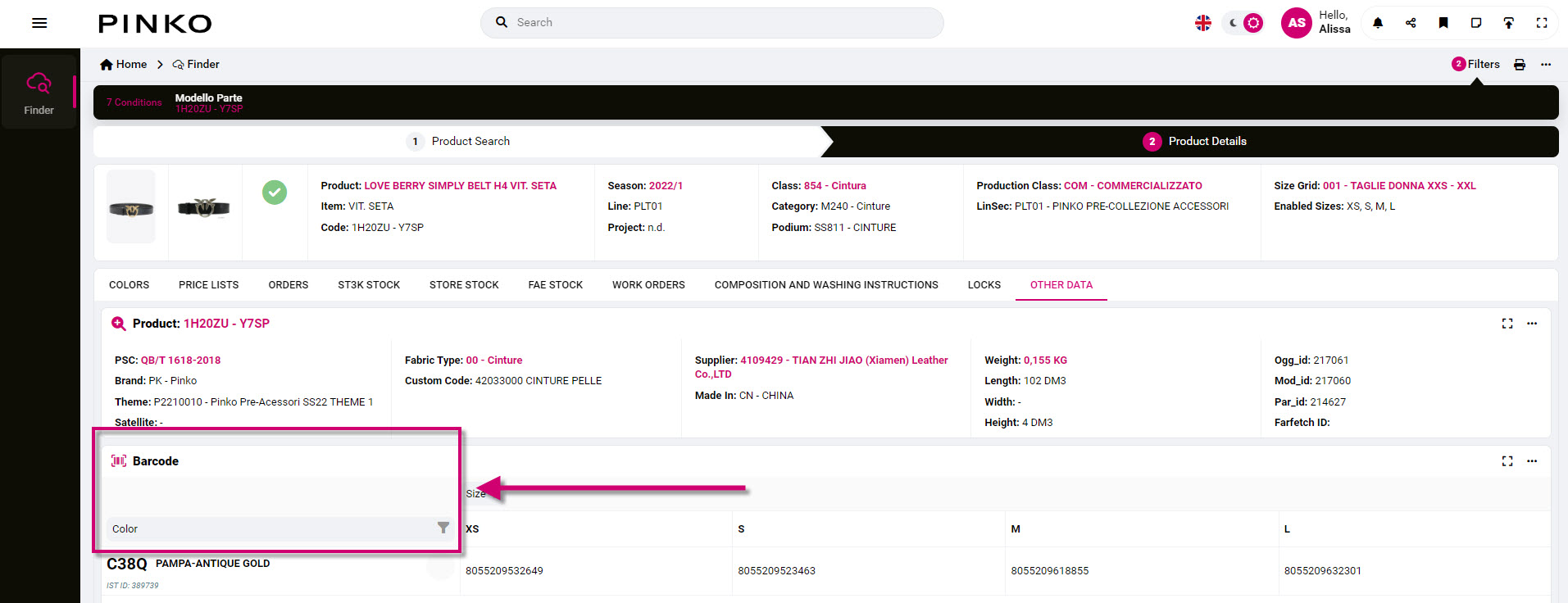Open the FAE STOCK tab
This screenshot has height=603, width=1568.
coord(556,285)
